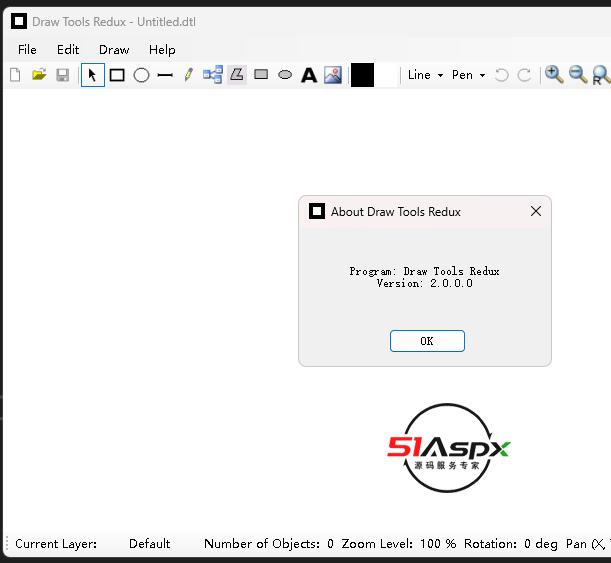Click the black line color swatch
Image resolution: width=611 pixels, height=563 pixels.
coord(362,75)
